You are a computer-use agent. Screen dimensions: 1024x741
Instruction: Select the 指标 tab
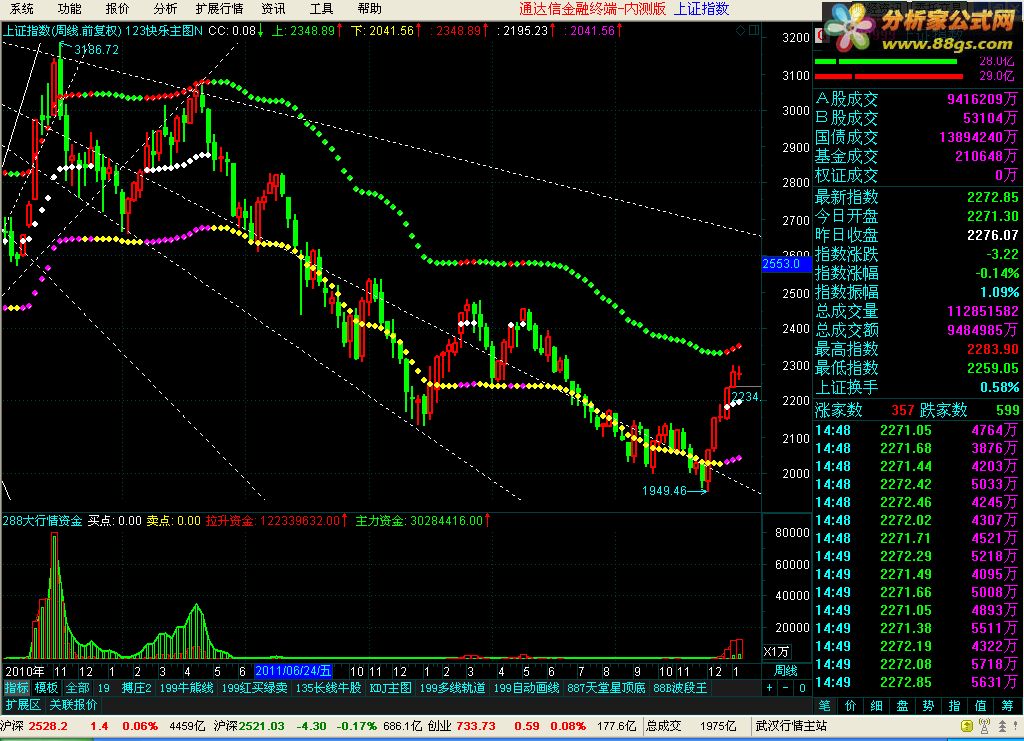tap(16, 687)
